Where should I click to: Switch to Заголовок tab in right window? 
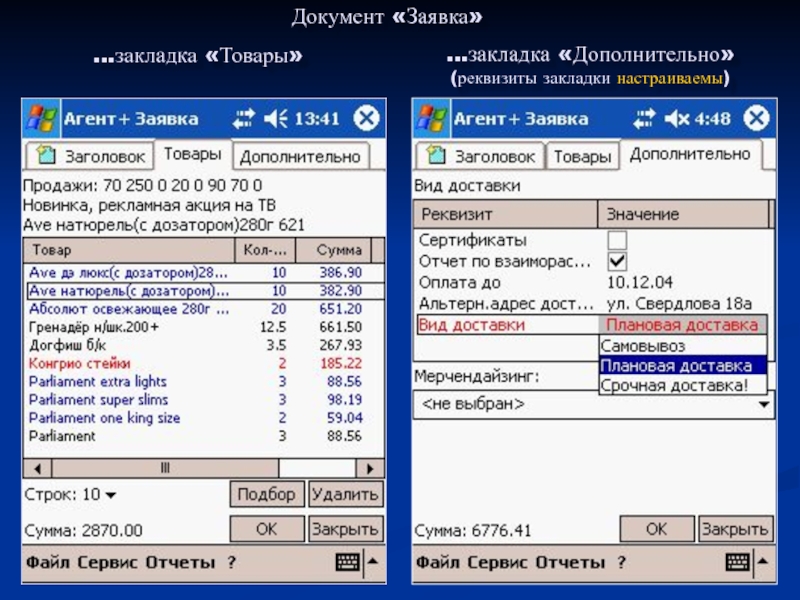[480, 156]
